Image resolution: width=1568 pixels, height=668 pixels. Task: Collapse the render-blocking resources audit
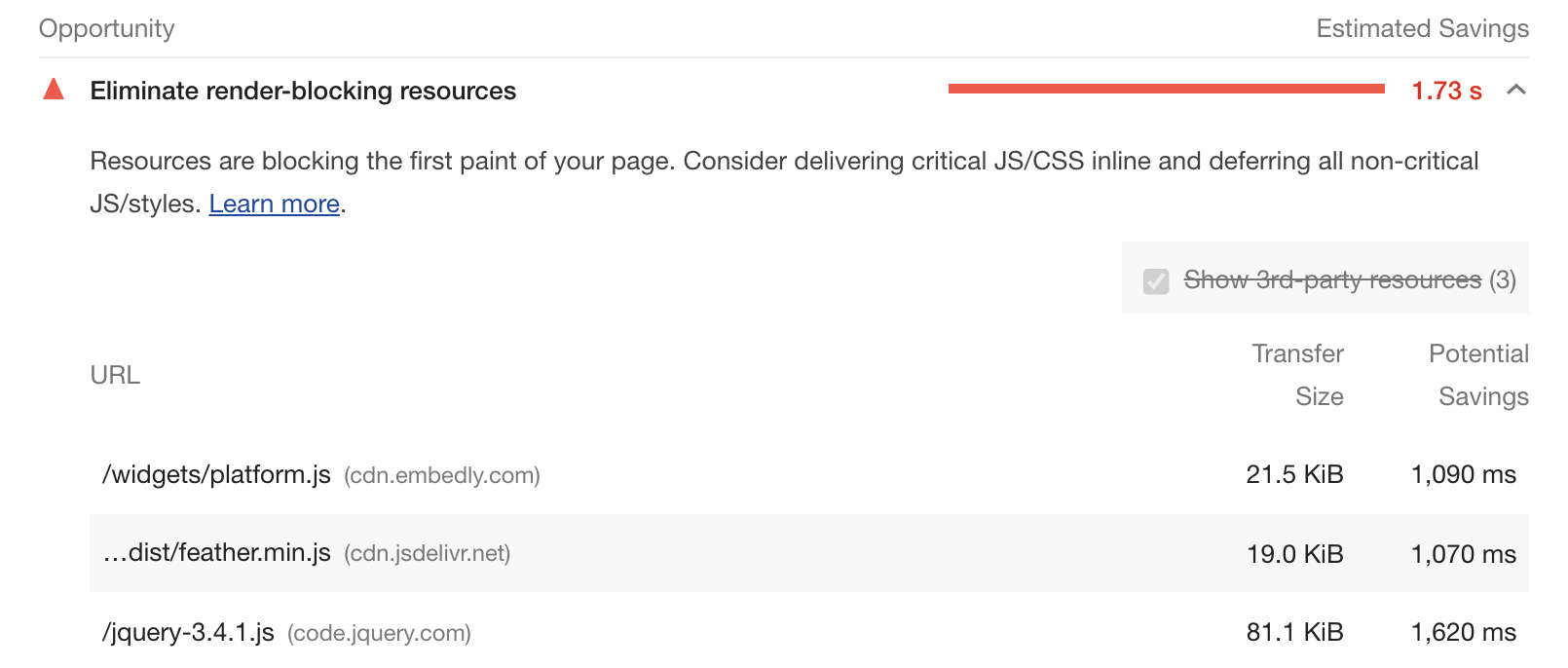point(1515,91)
